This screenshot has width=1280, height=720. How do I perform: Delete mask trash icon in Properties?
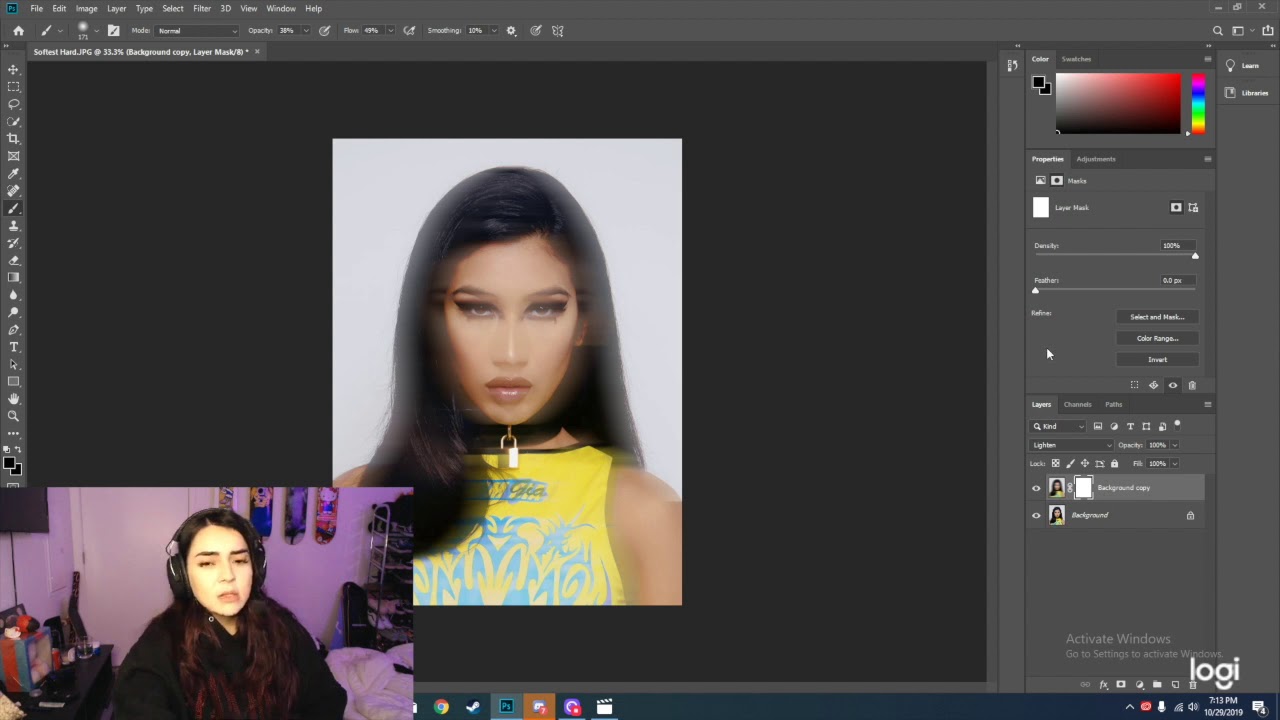[1192, 385]
